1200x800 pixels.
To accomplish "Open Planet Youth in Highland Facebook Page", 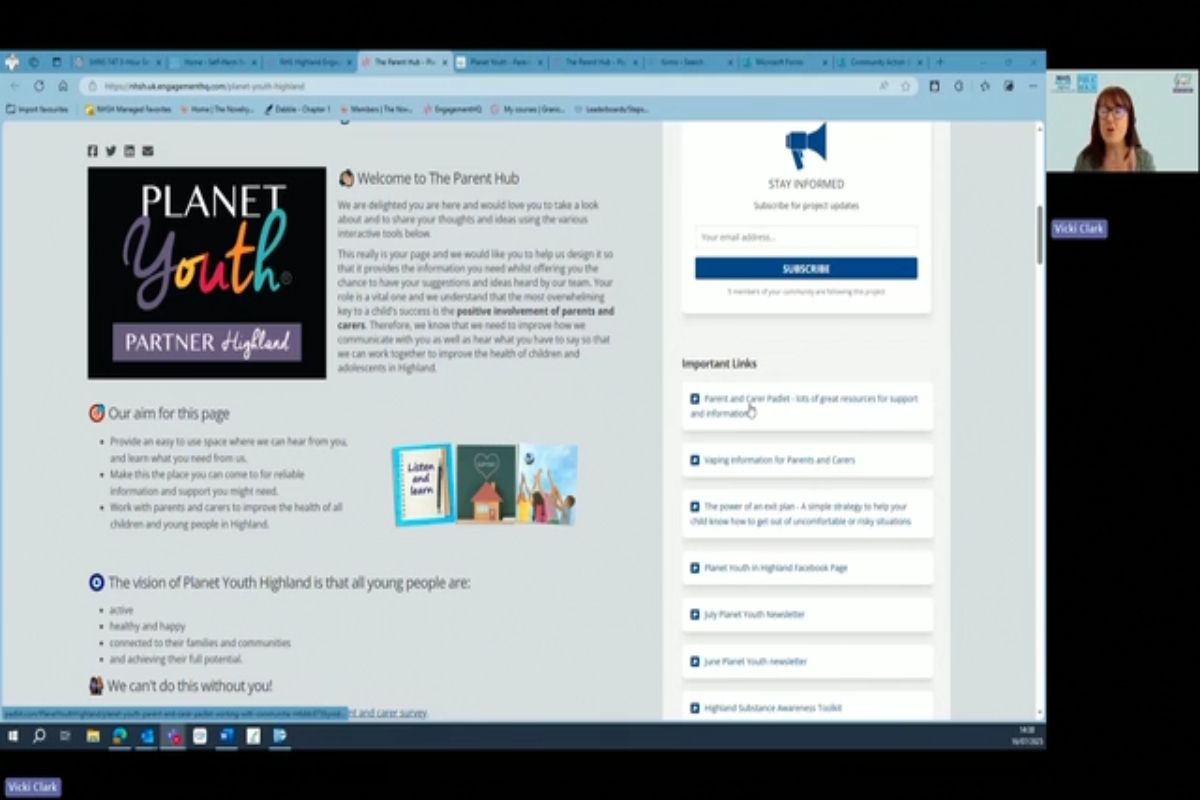I will pyautogui.click(x=807, y=567).
